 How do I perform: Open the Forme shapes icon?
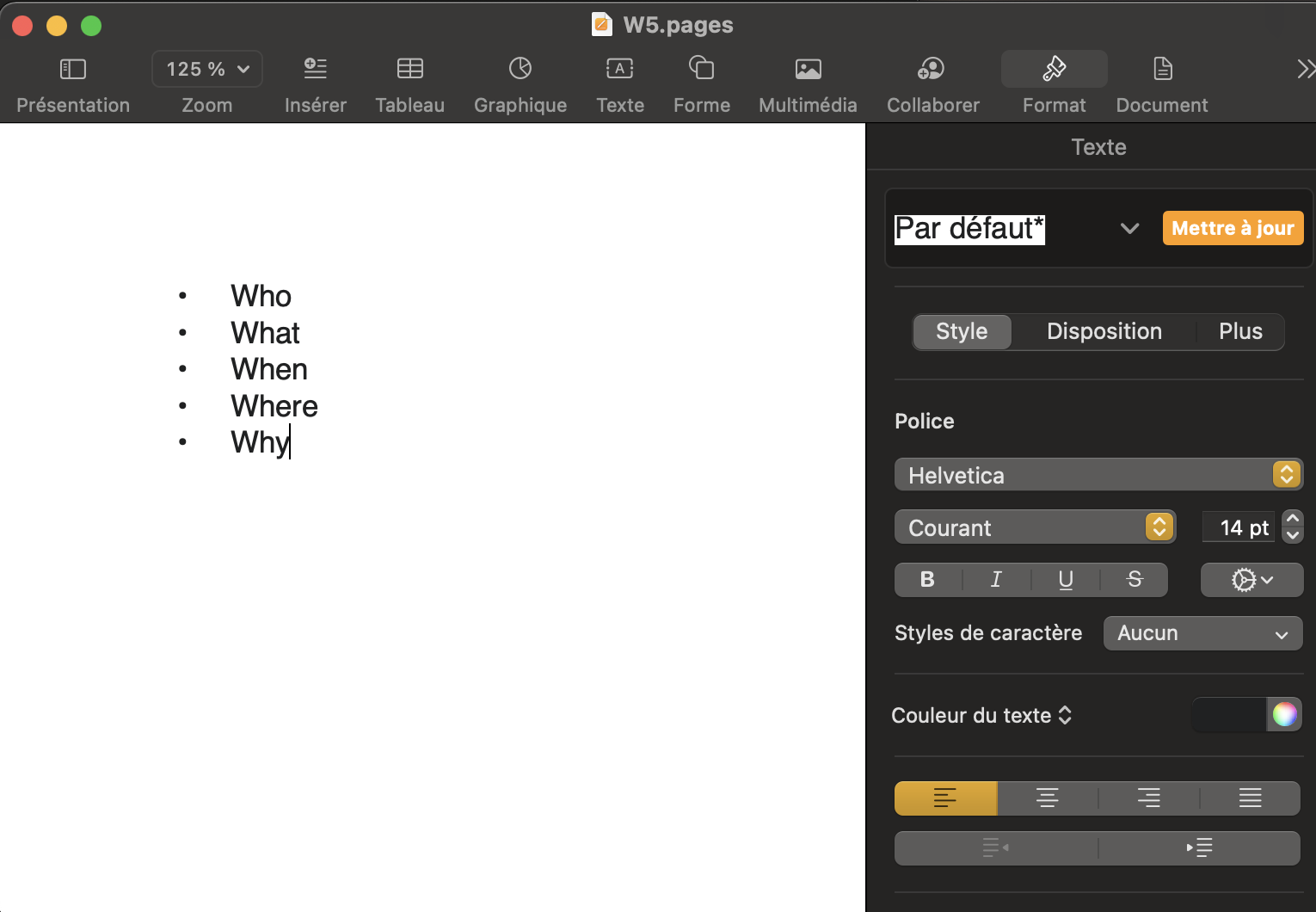click(x=701, y=69)
